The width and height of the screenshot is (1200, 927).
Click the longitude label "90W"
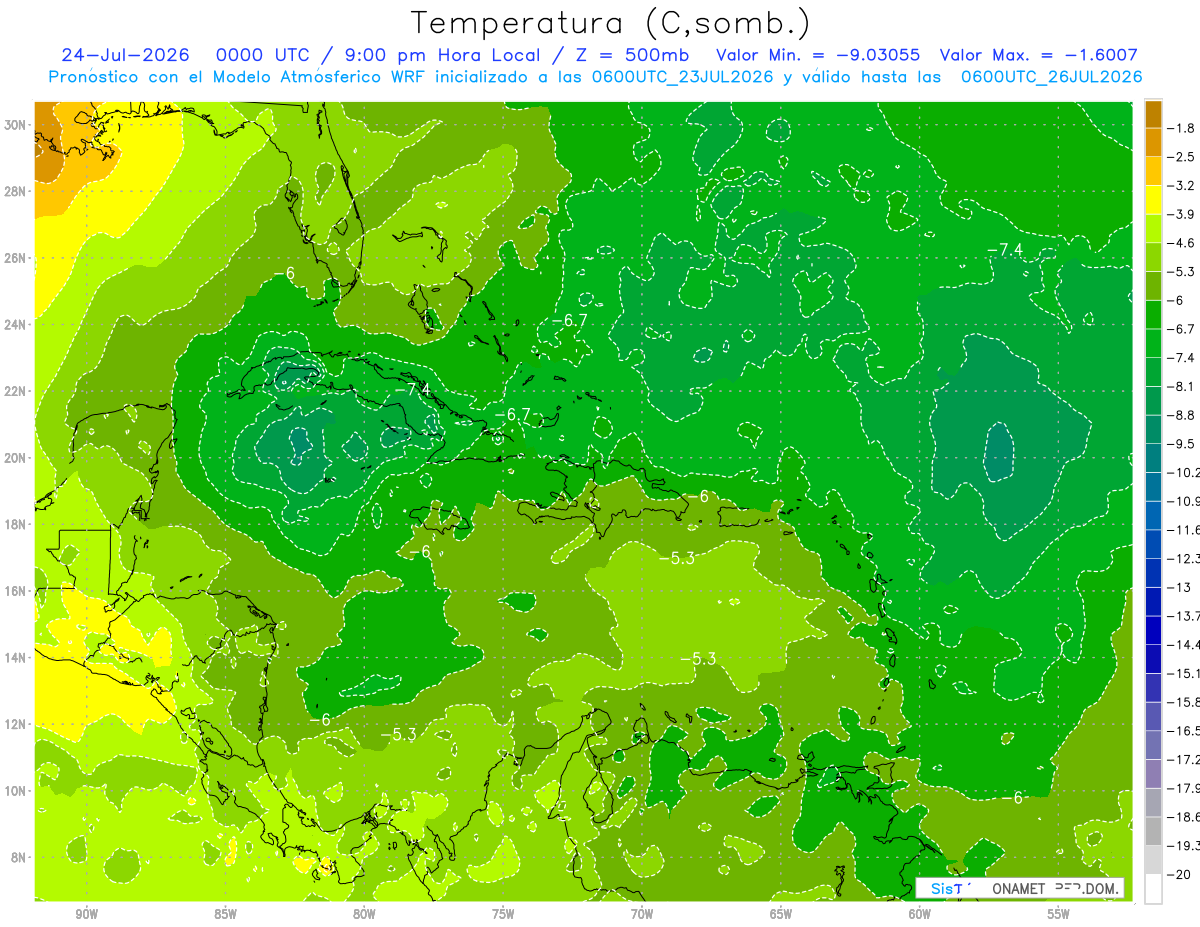click(x=86, y=914)
